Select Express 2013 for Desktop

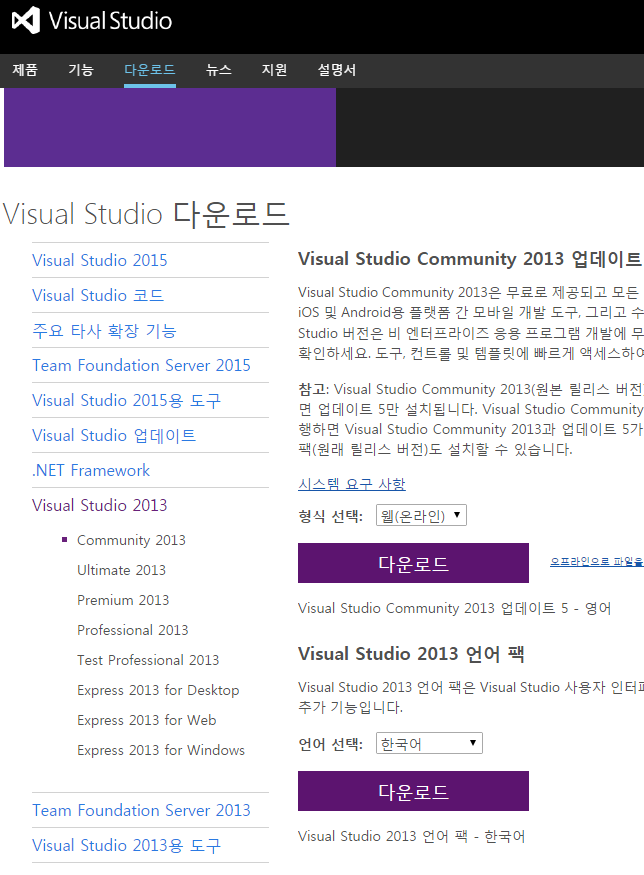coord(158,690)
